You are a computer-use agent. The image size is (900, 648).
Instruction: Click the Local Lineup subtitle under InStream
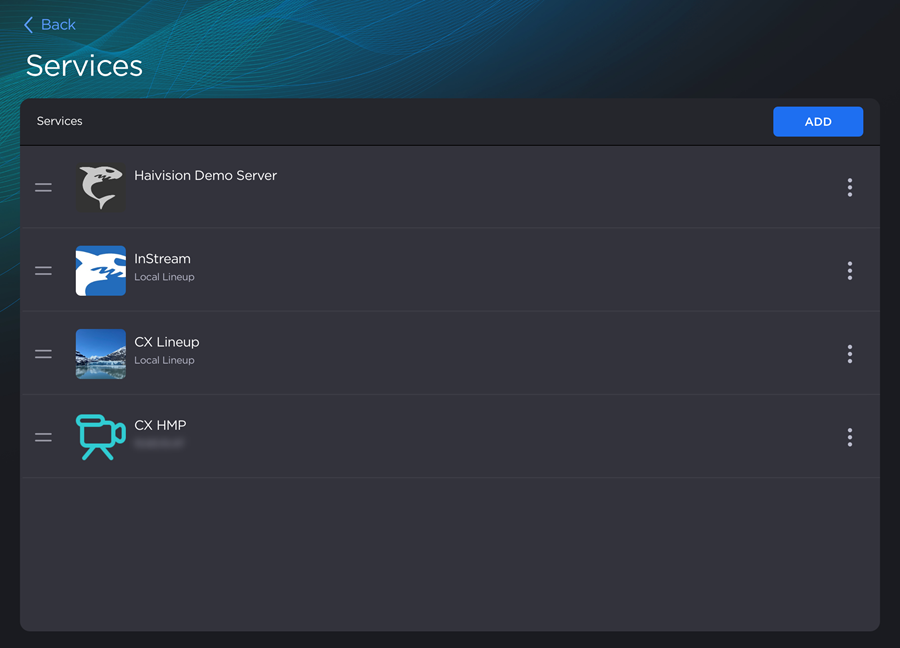point(161,277)
